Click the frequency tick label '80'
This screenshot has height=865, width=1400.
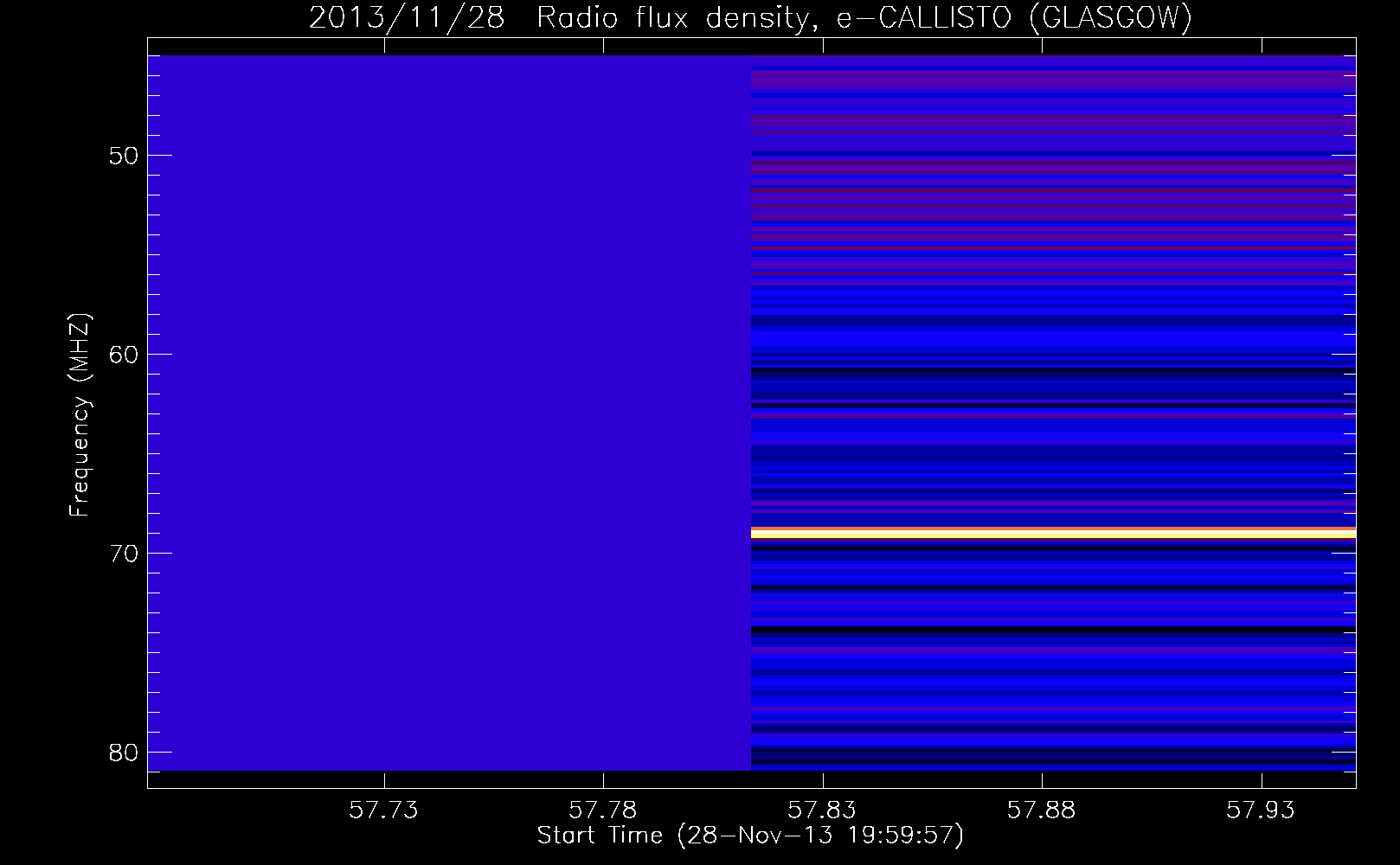[x=124, y=753]
